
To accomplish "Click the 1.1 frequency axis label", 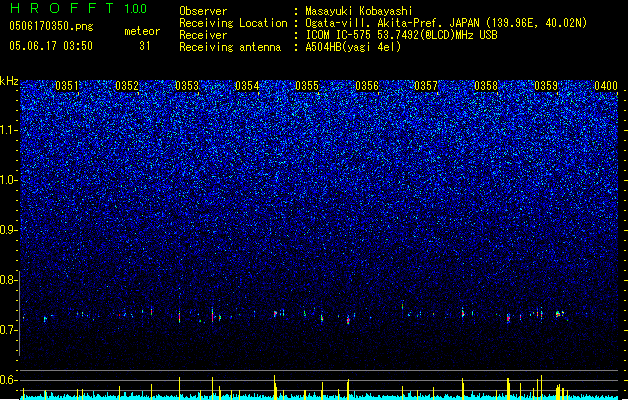I will [x=9, y=130].
